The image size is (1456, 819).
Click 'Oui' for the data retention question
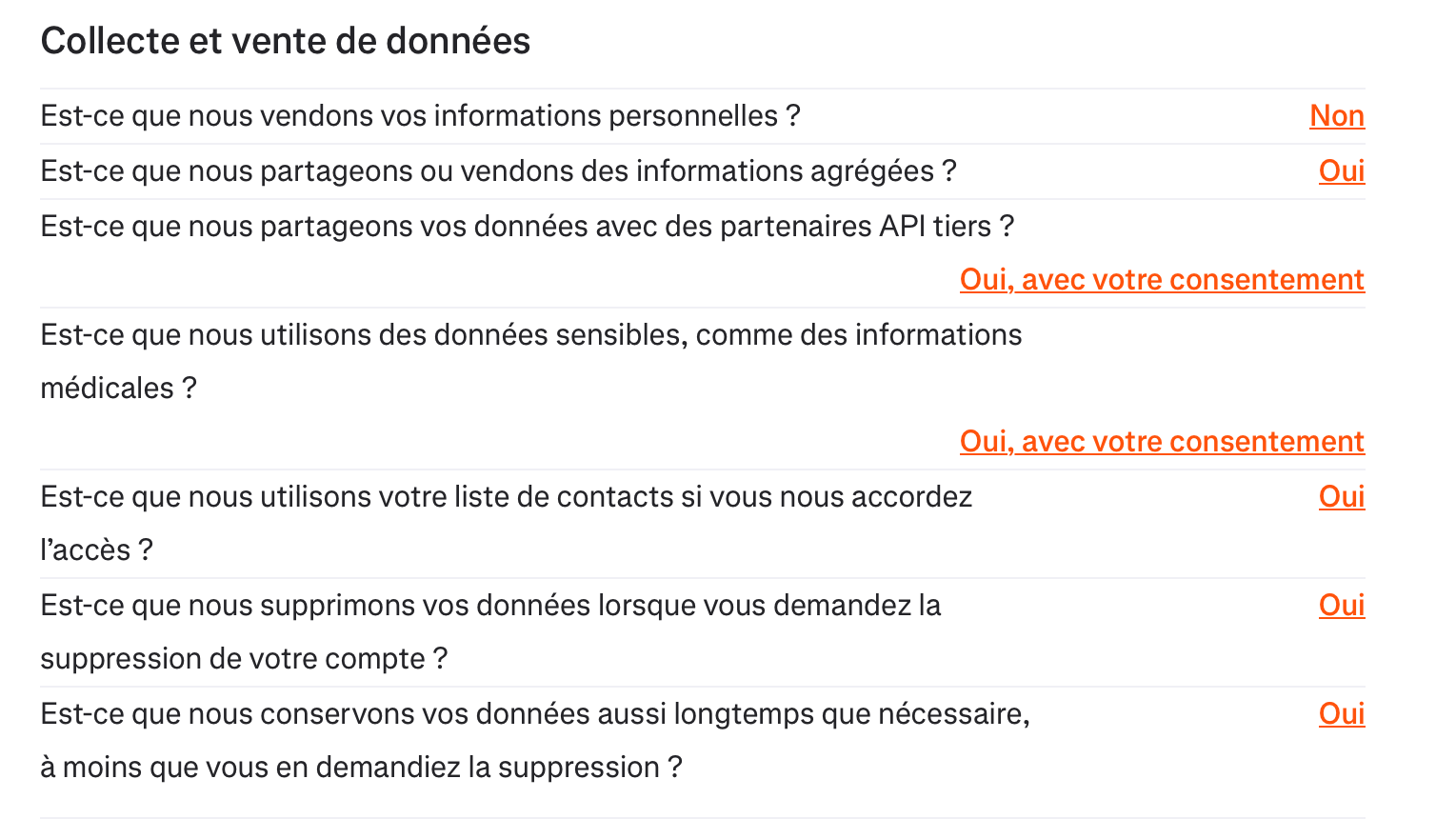point(1341,714)
